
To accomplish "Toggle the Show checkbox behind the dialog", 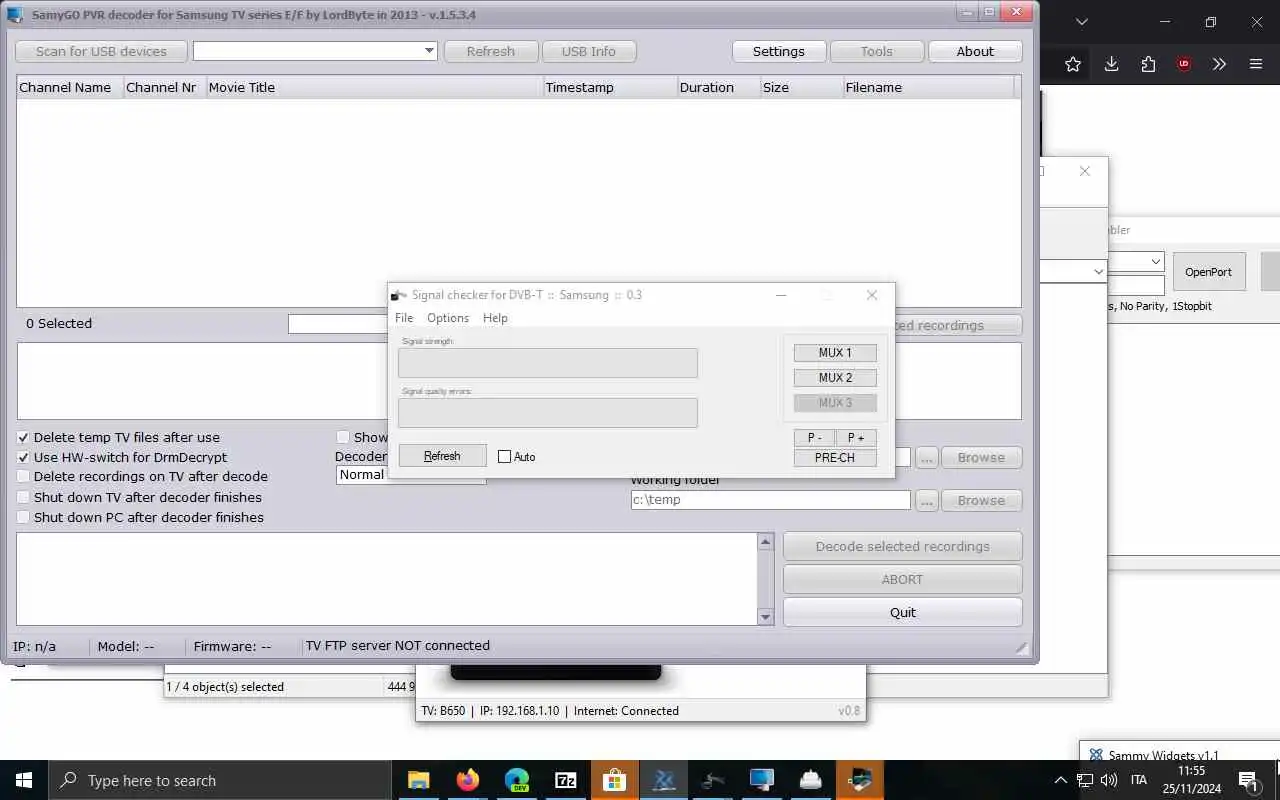I will point(343,437).
